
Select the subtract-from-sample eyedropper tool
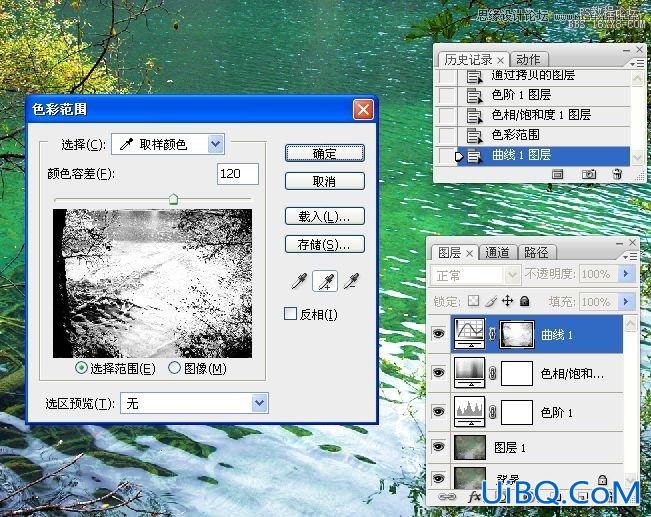tap(351, 281)
